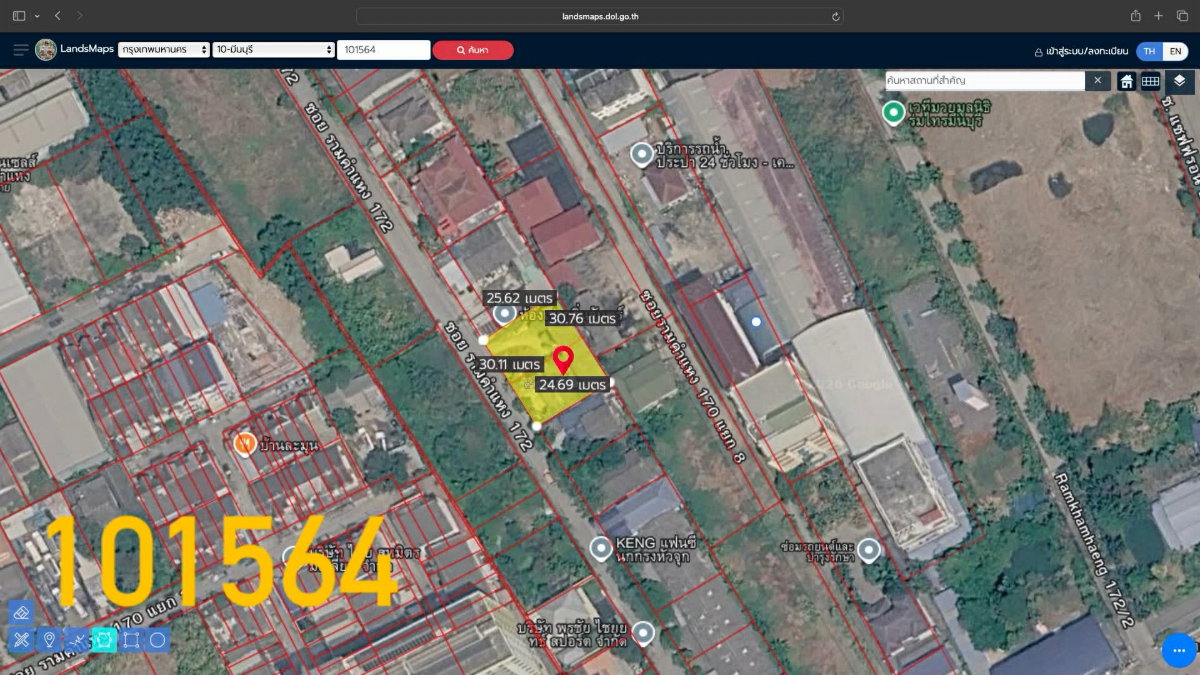The width and height of the screenshot is (1200, 675).
Task: Click the 25.62 เมตร measurement label
Action: tap(521, 297)
